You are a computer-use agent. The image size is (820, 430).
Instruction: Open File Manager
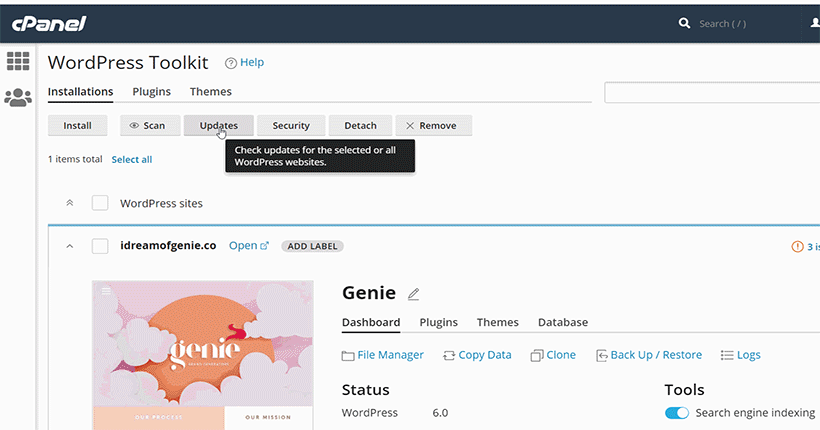coord(383,355)
